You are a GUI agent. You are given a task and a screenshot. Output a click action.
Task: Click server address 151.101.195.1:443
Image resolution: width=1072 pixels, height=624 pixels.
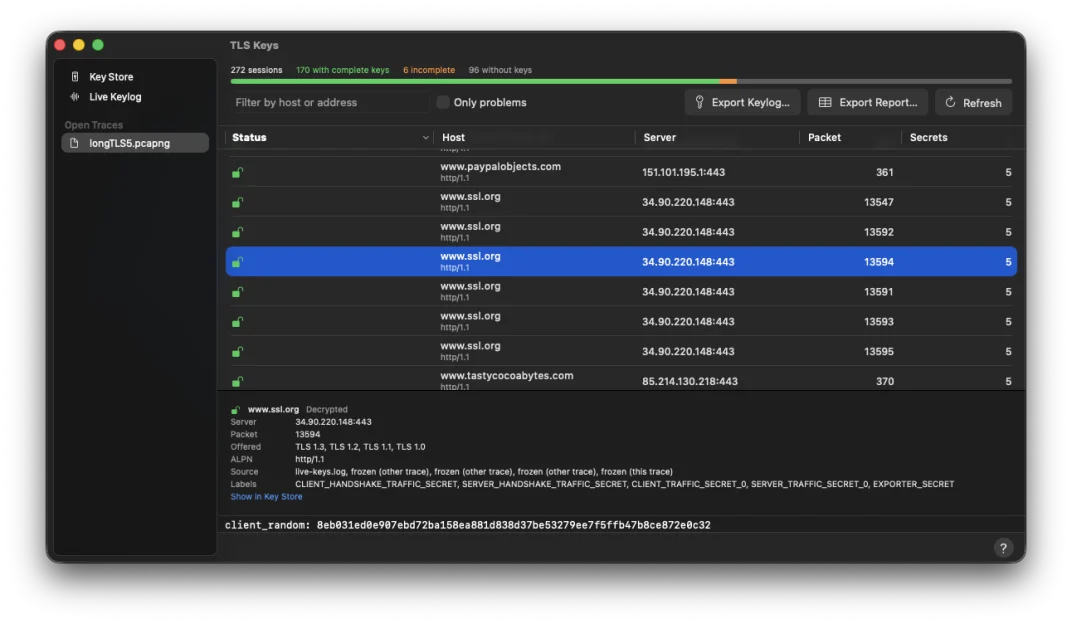683,172
